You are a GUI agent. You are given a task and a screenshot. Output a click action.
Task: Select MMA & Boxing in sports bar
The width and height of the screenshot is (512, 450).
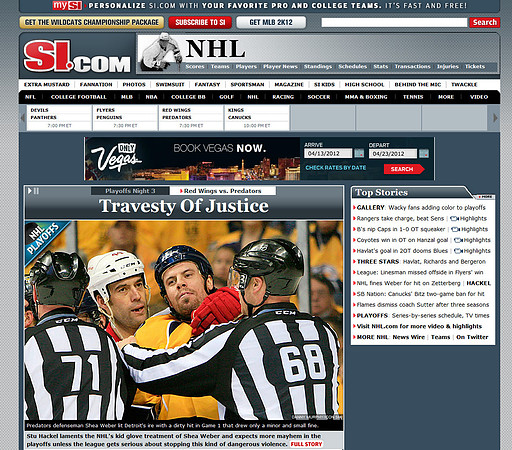(366, 97)
